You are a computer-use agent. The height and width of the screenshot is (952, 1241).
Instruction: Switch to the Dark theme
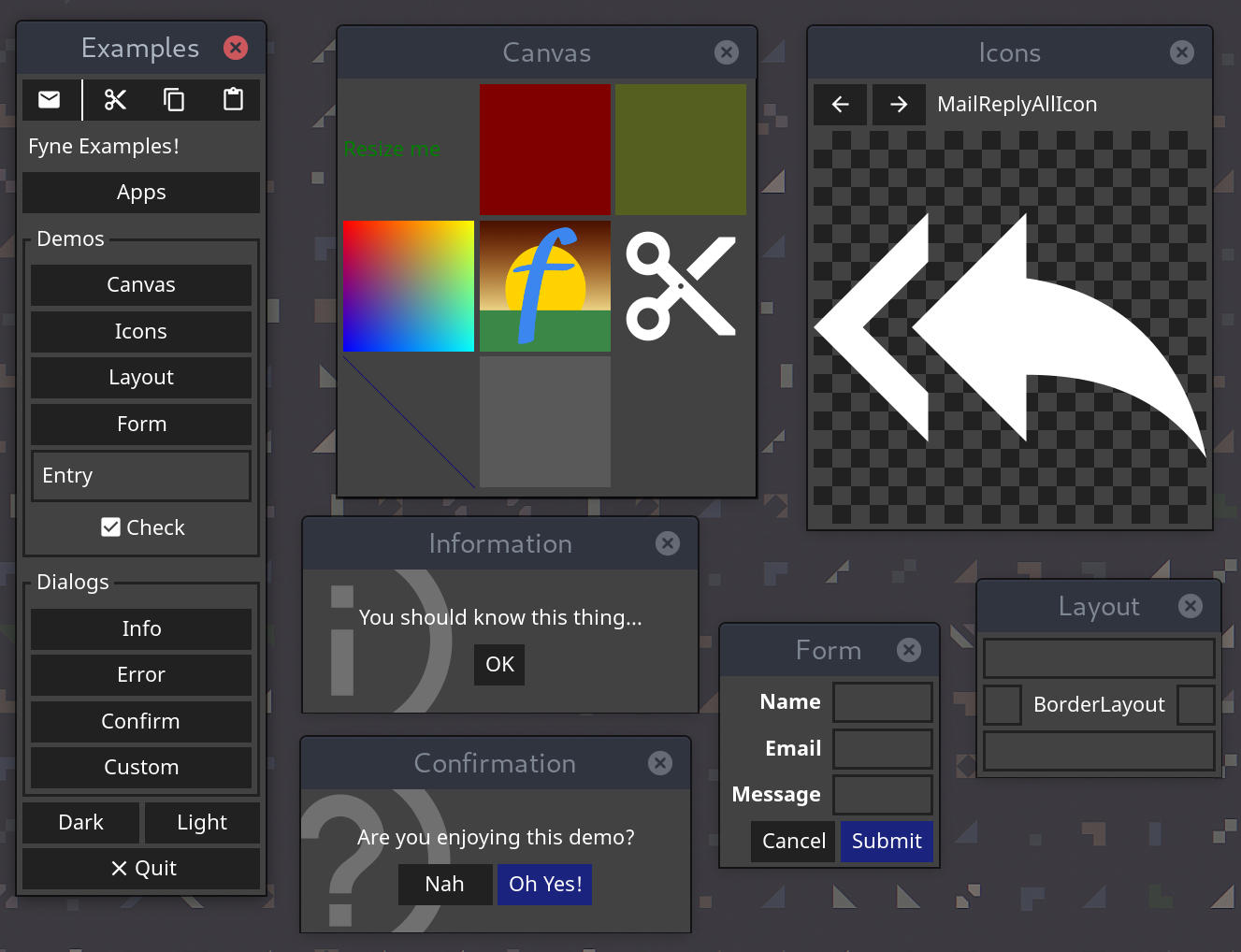click(80, 822)
